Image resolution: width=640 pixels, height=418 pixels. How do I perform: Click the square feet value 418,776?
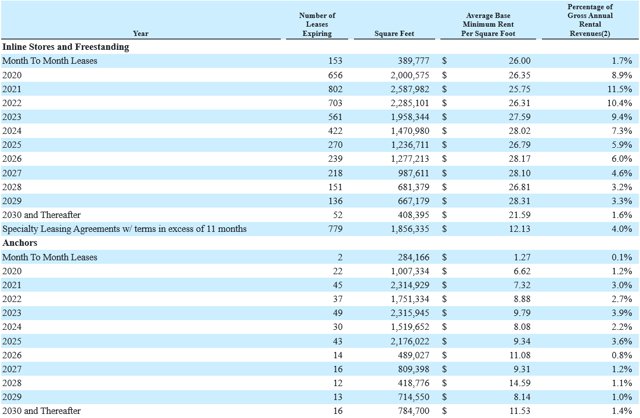pos(413,383)
